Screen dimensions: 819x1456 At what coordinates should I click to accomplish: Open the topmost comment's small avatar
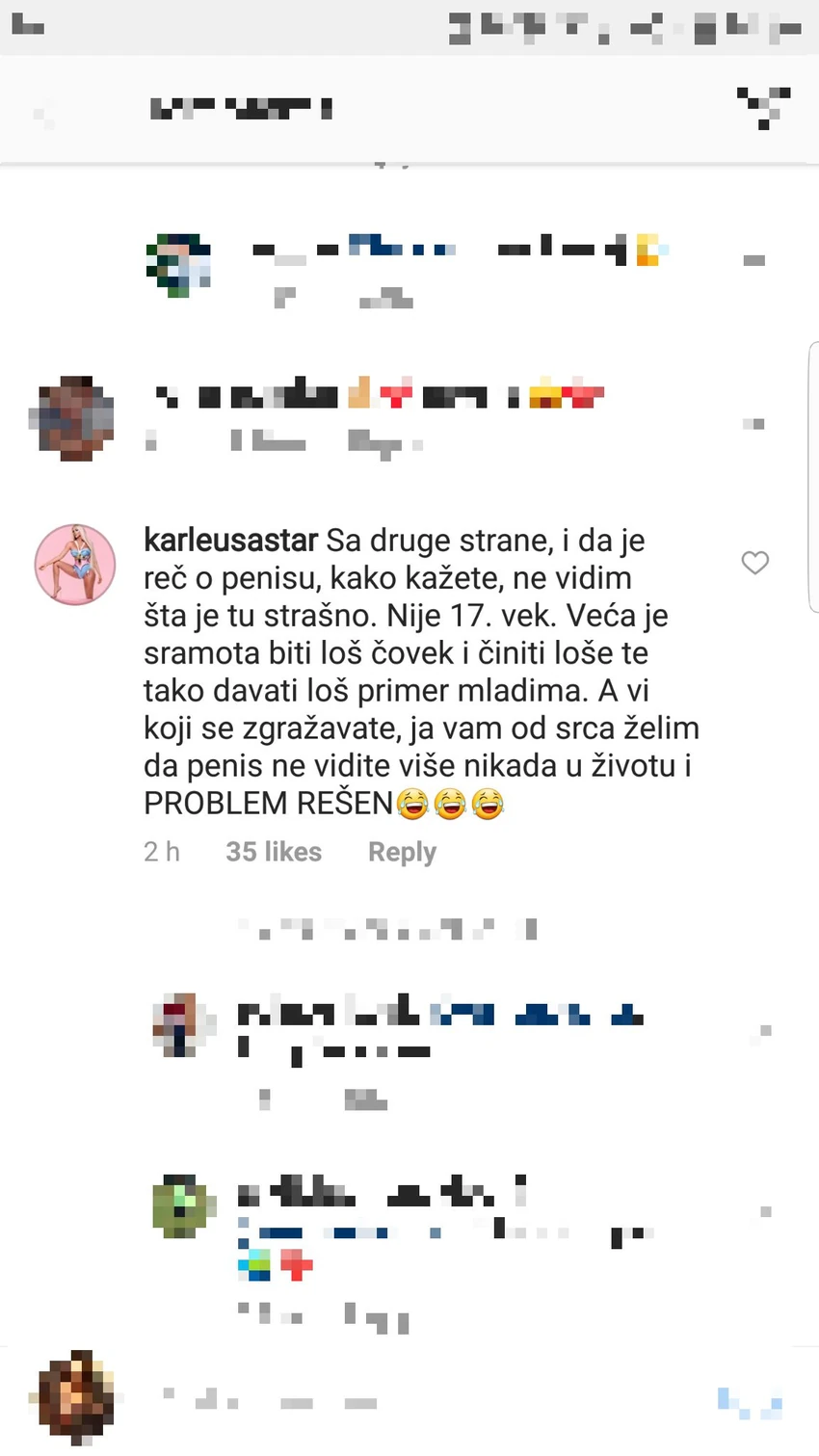178,264
